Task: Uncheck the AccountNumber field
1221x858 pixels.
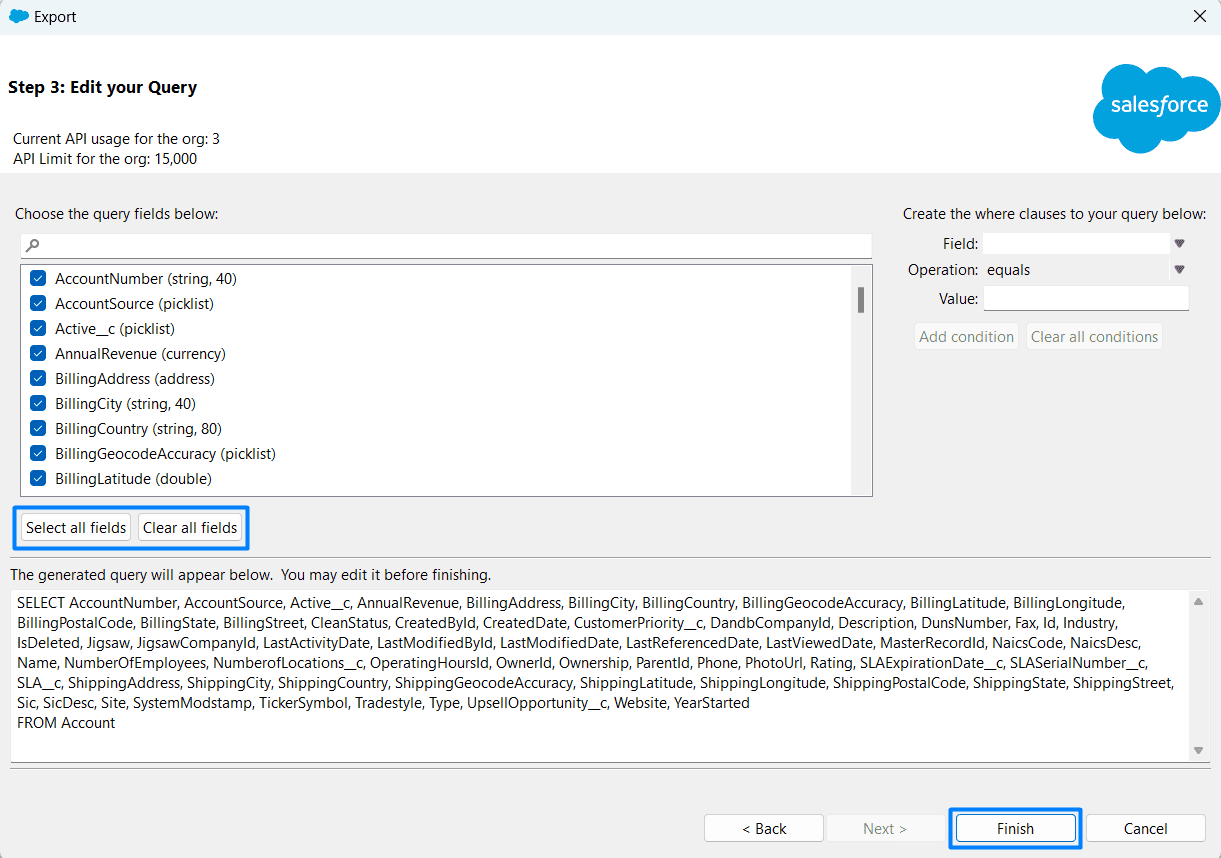Action: (38, 277)
